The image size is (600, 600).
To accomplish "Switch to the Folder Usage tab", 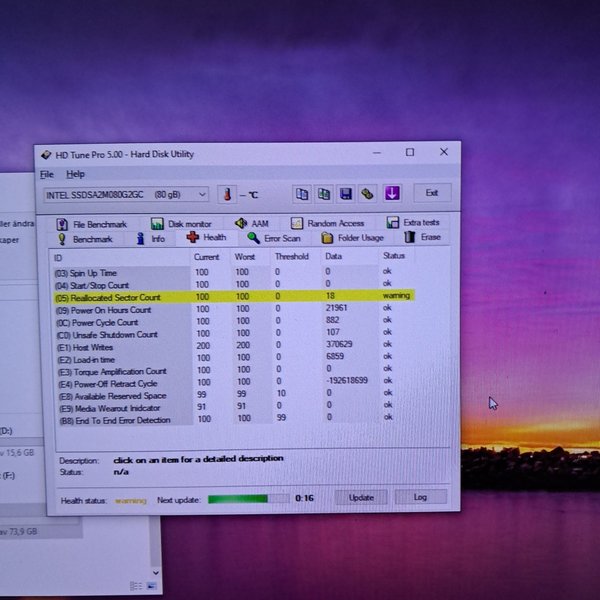I will click(x=352, y=238).
